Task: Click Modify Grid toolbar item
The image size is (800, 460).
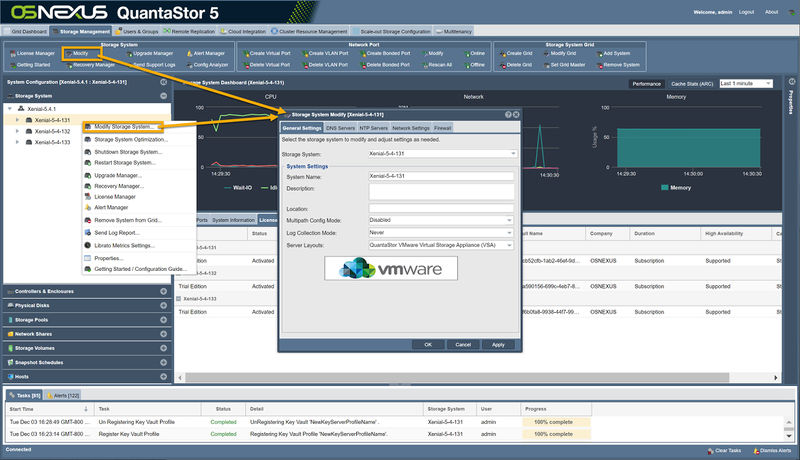Action: [x=560, y=54]
